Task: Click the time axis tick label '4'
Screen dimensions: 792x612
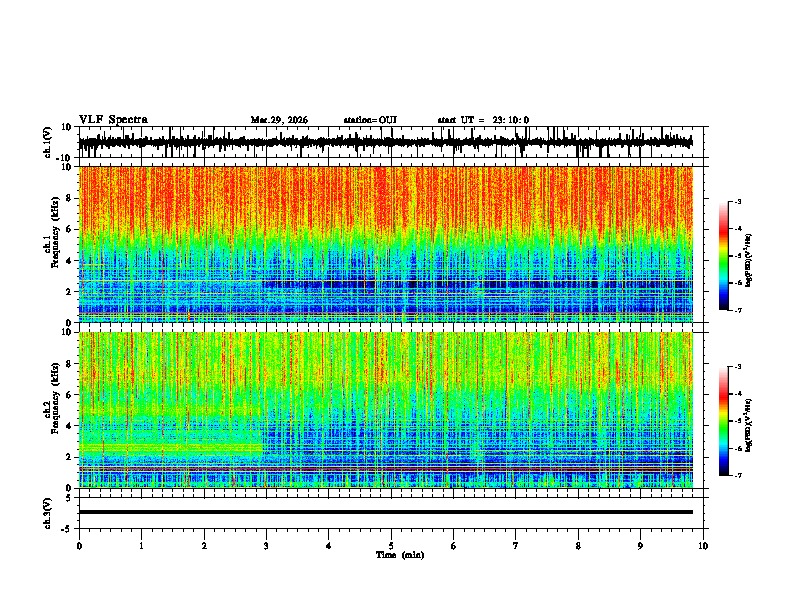Action: [329, 546]
